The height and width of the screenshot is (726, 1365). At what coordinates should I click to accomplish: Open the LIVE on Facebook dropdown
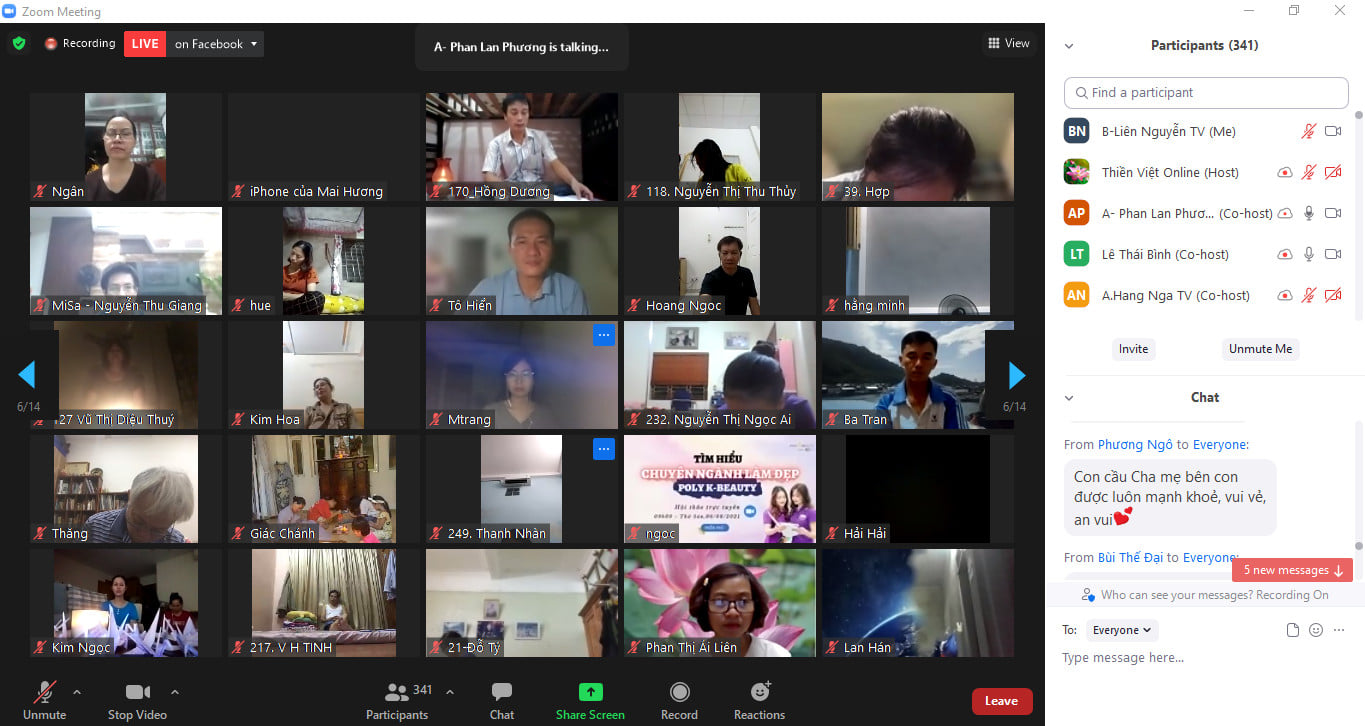[x=216, y=44]
